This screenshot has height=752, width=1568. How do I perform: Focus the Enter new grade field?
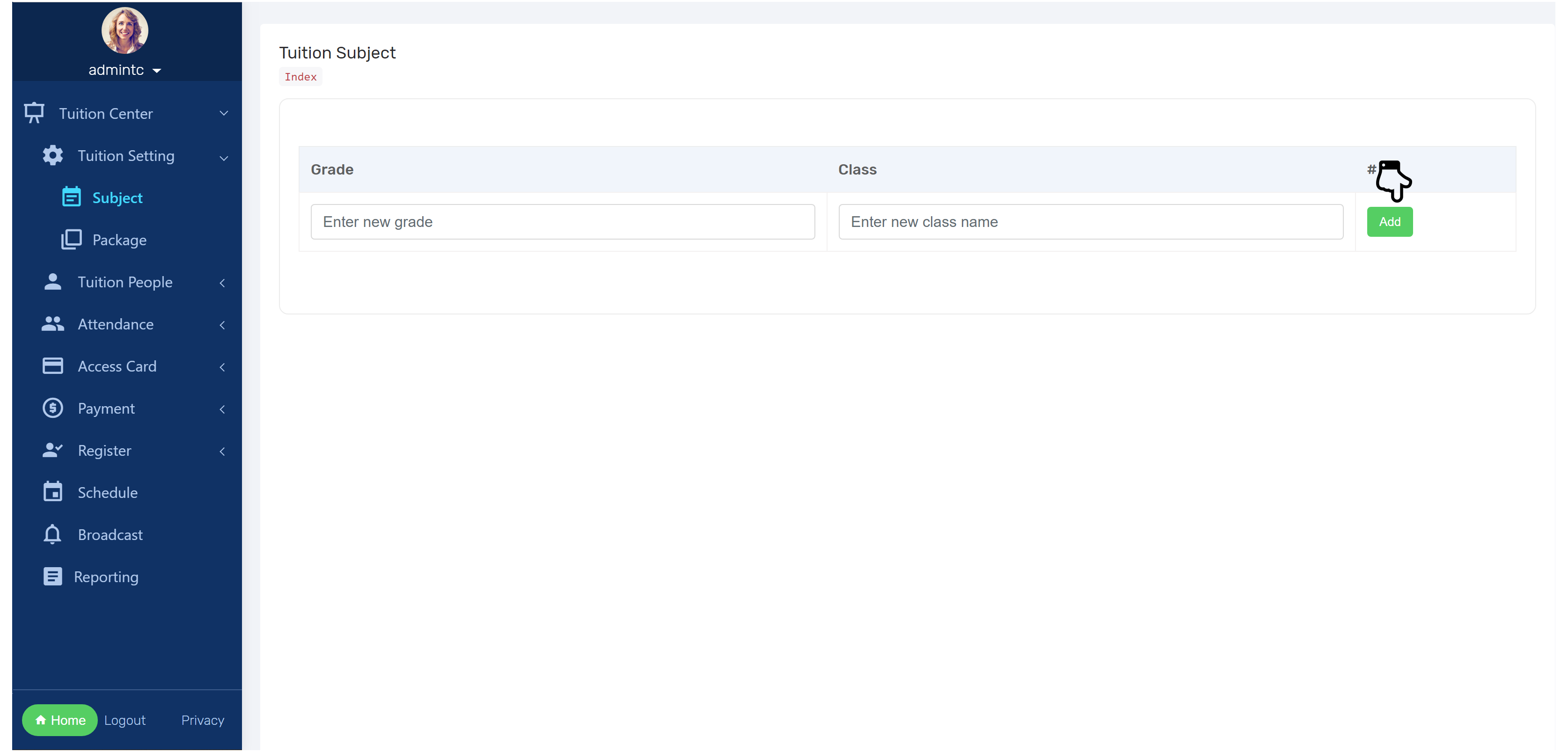563,221
